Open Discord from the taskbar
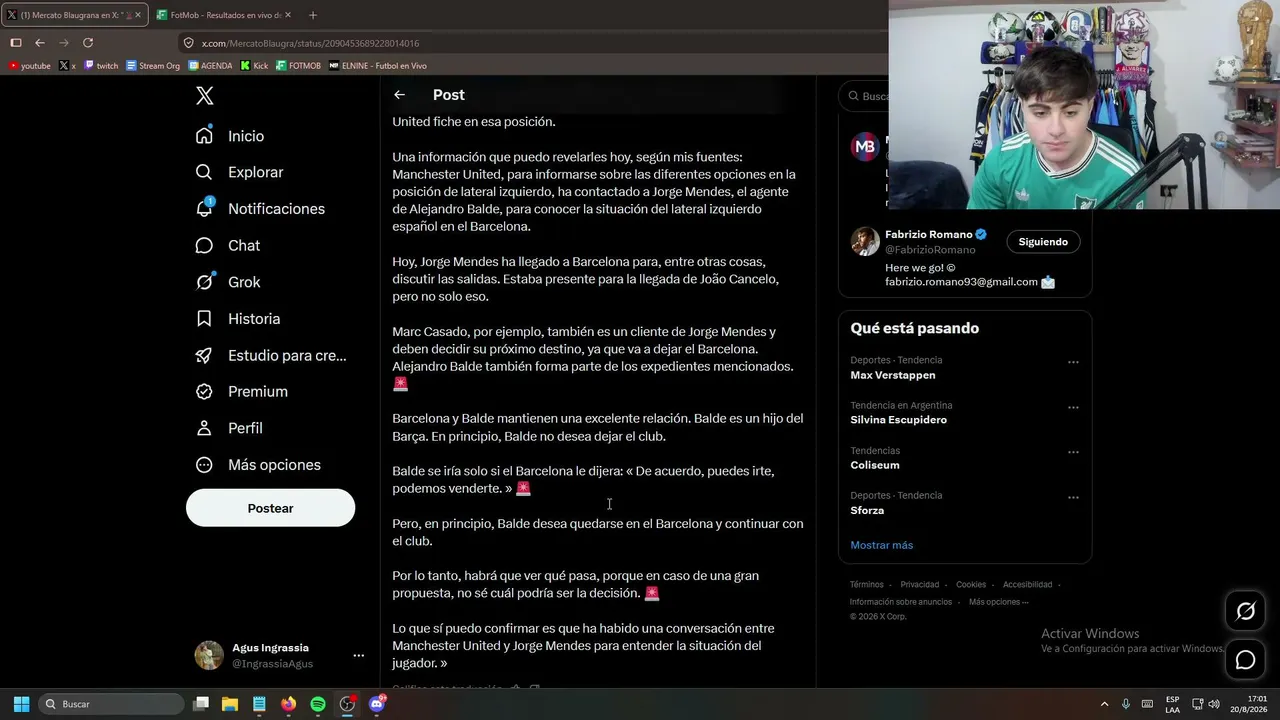Viewport: 1280px width, 720px height. click(377, 704)
